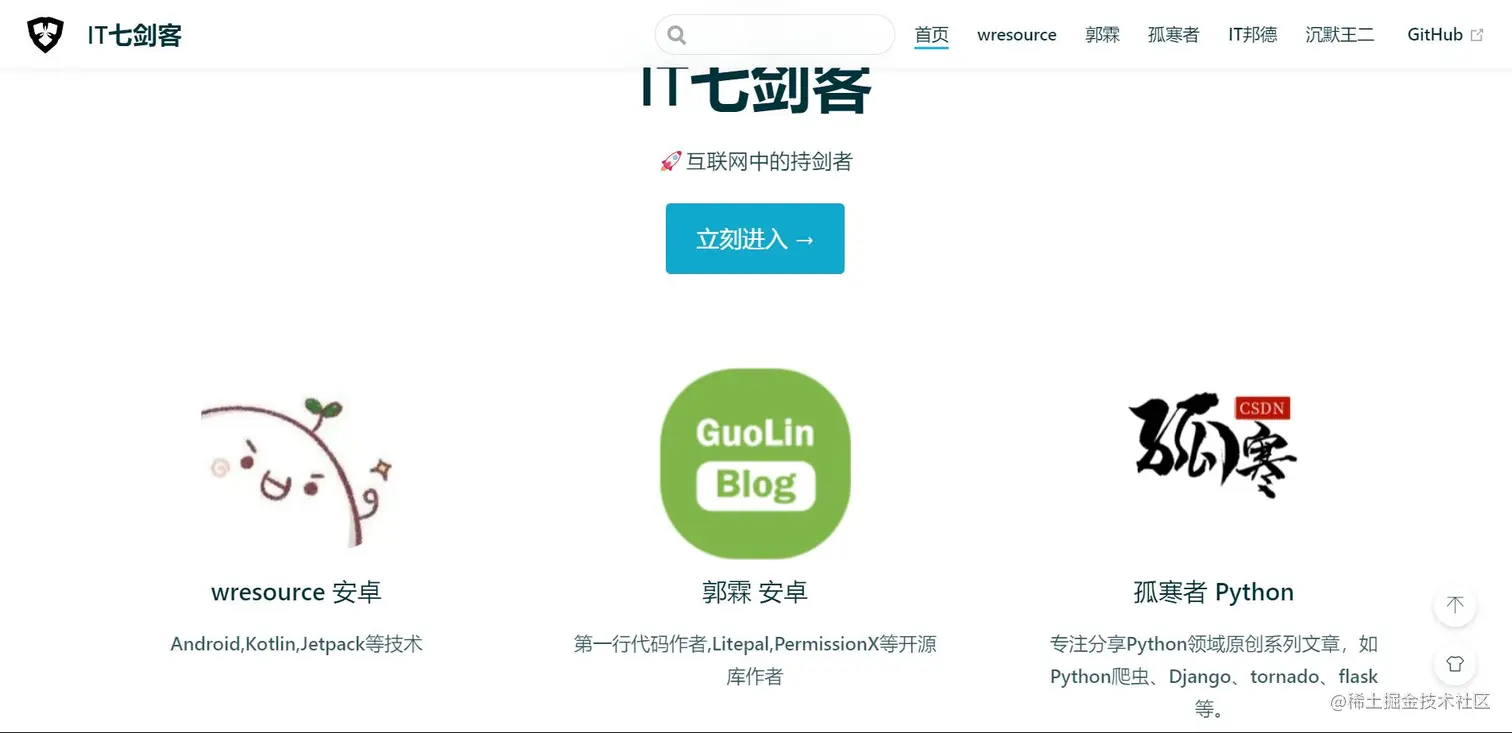Screen dimensions: 1512x733
Task: Open the wresource nav item
Action: (x=1017, y=35)
